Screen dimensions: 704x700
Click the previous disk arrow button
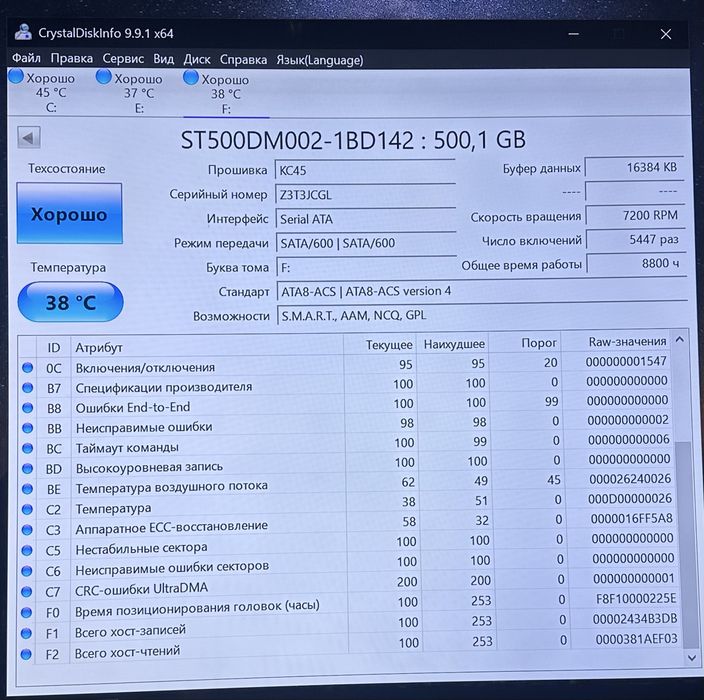pos(29,137)
